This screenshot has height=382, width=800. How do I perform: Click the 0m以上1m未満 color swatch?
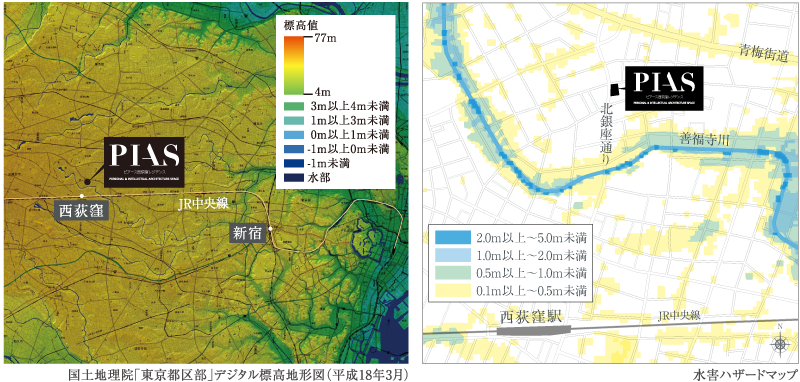[x=293, y=136]
